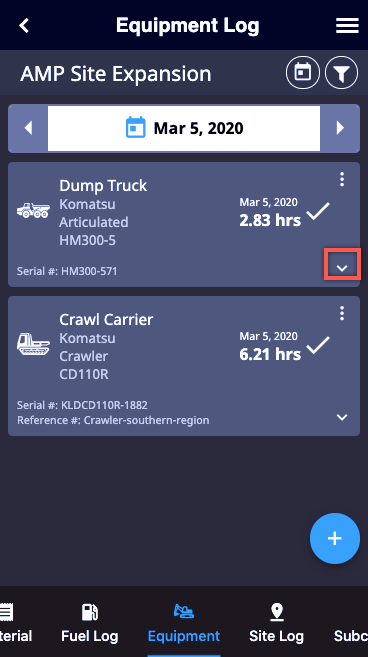The width and height of the screenshot is (368, 657).
Task: Open the hamburger menu
Action: pyautogui.click(x=347, y=26)
